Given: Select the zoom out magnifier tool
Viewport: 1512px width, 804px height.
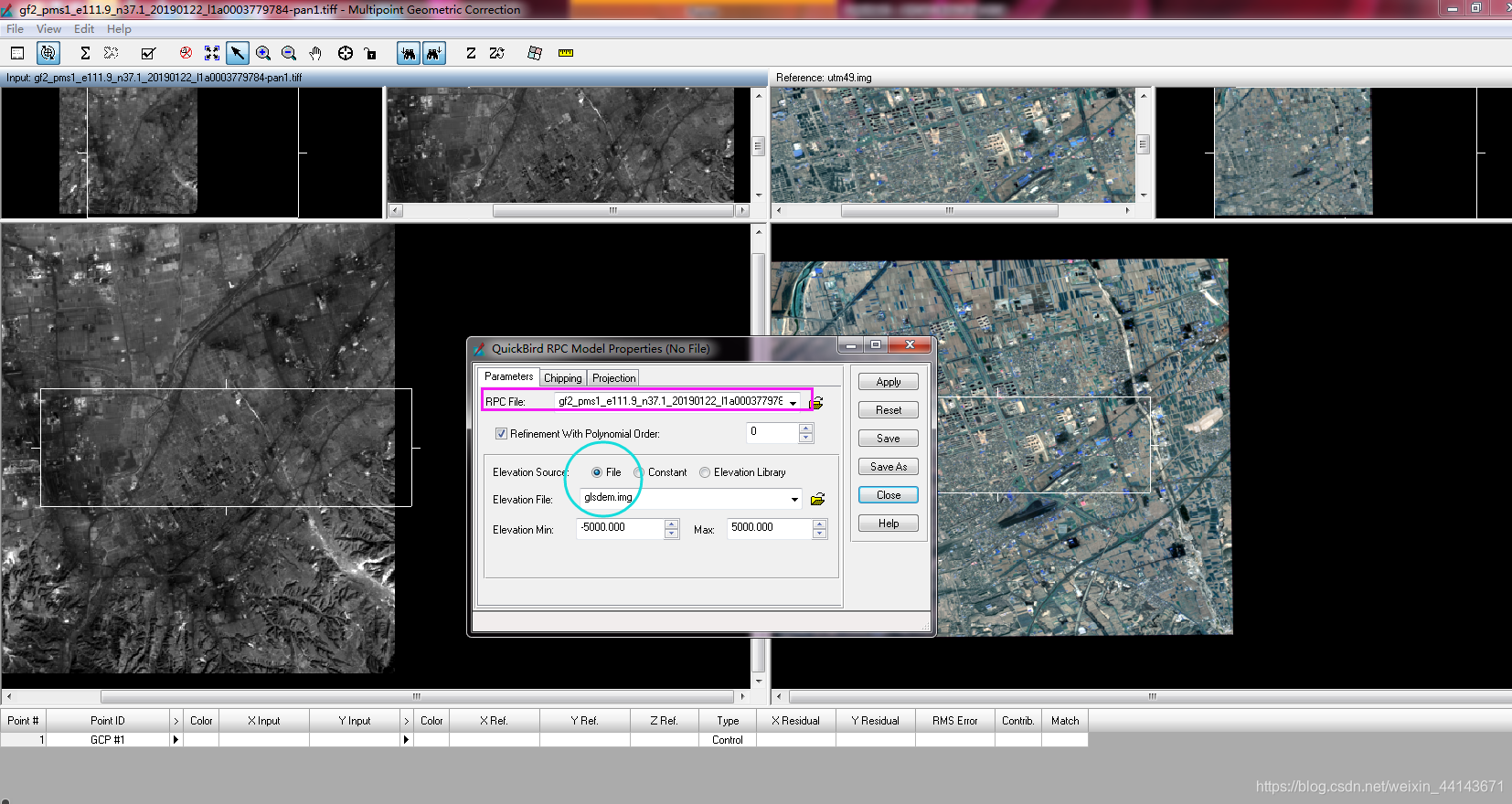Looking at the screenshot, I should click(x=289, y=53).
